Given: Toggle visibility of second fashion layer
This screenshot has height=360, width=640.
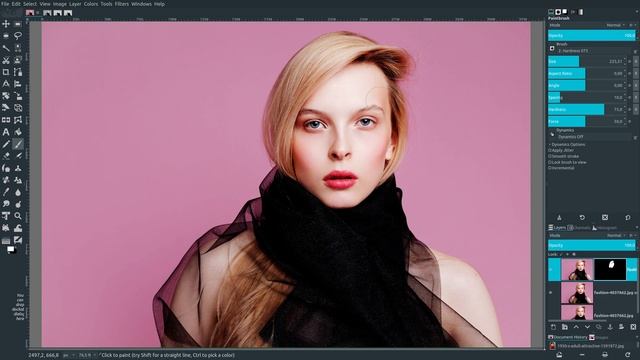Looking at the screenshot, I should [x=551, y=293].
